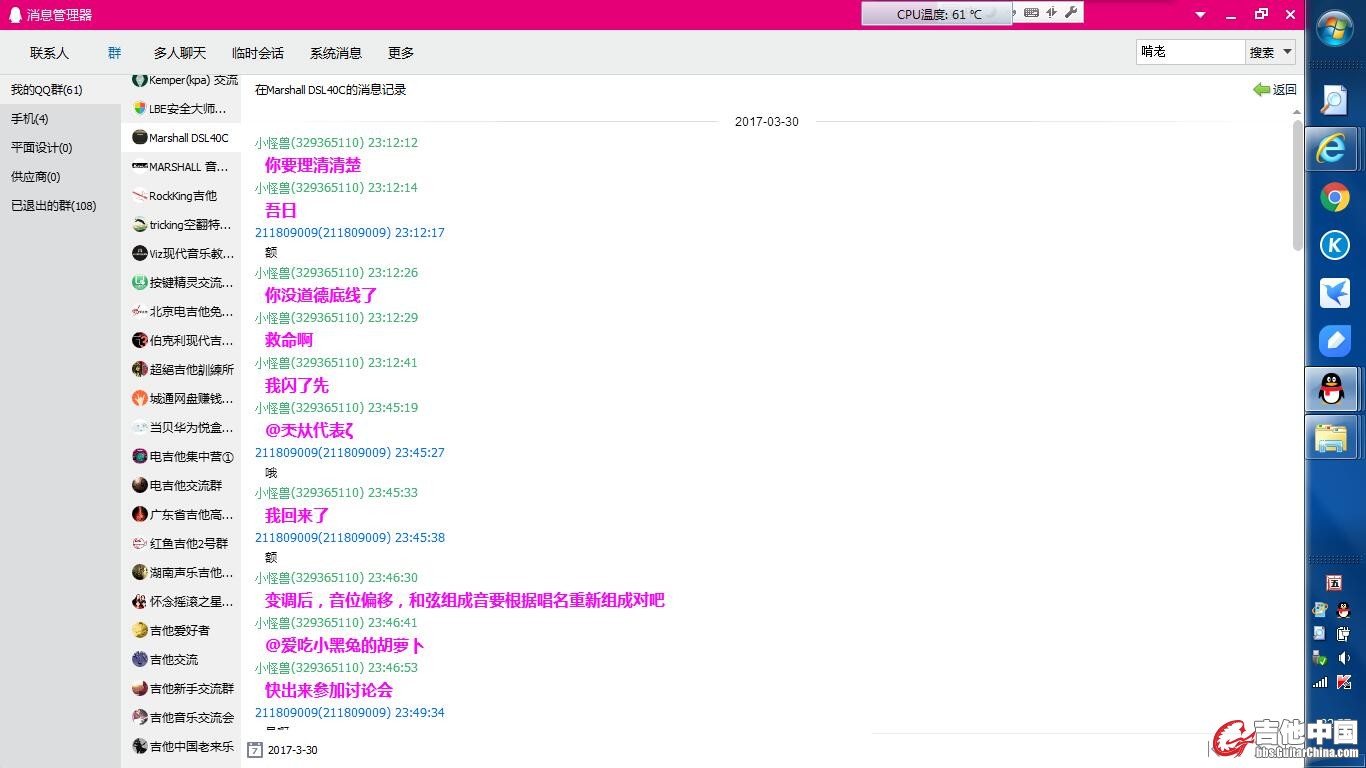Viewport: 1366px width, 768px height.
Task: Select the RockKing吉他 group
Action: [183, 196]
